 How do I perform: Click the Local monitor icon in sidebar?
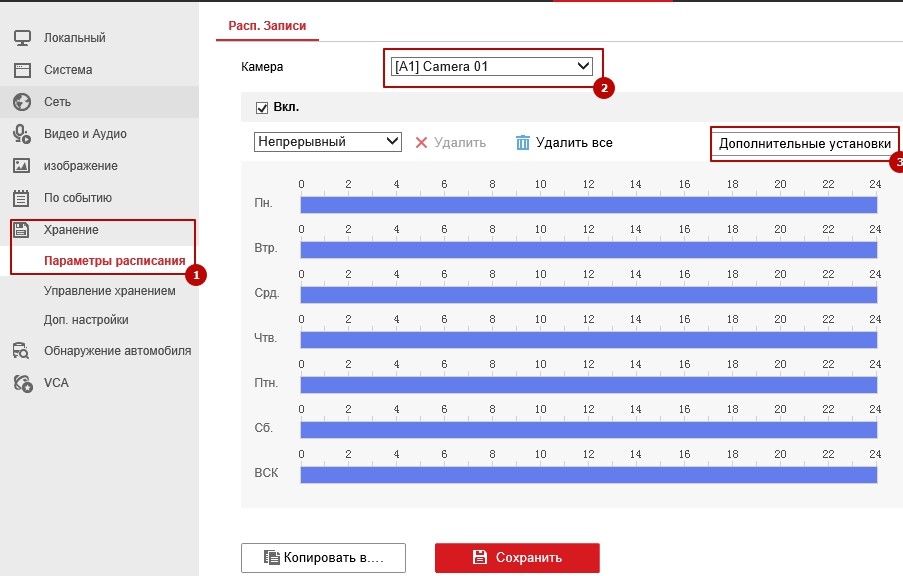[x=22, y=38]
